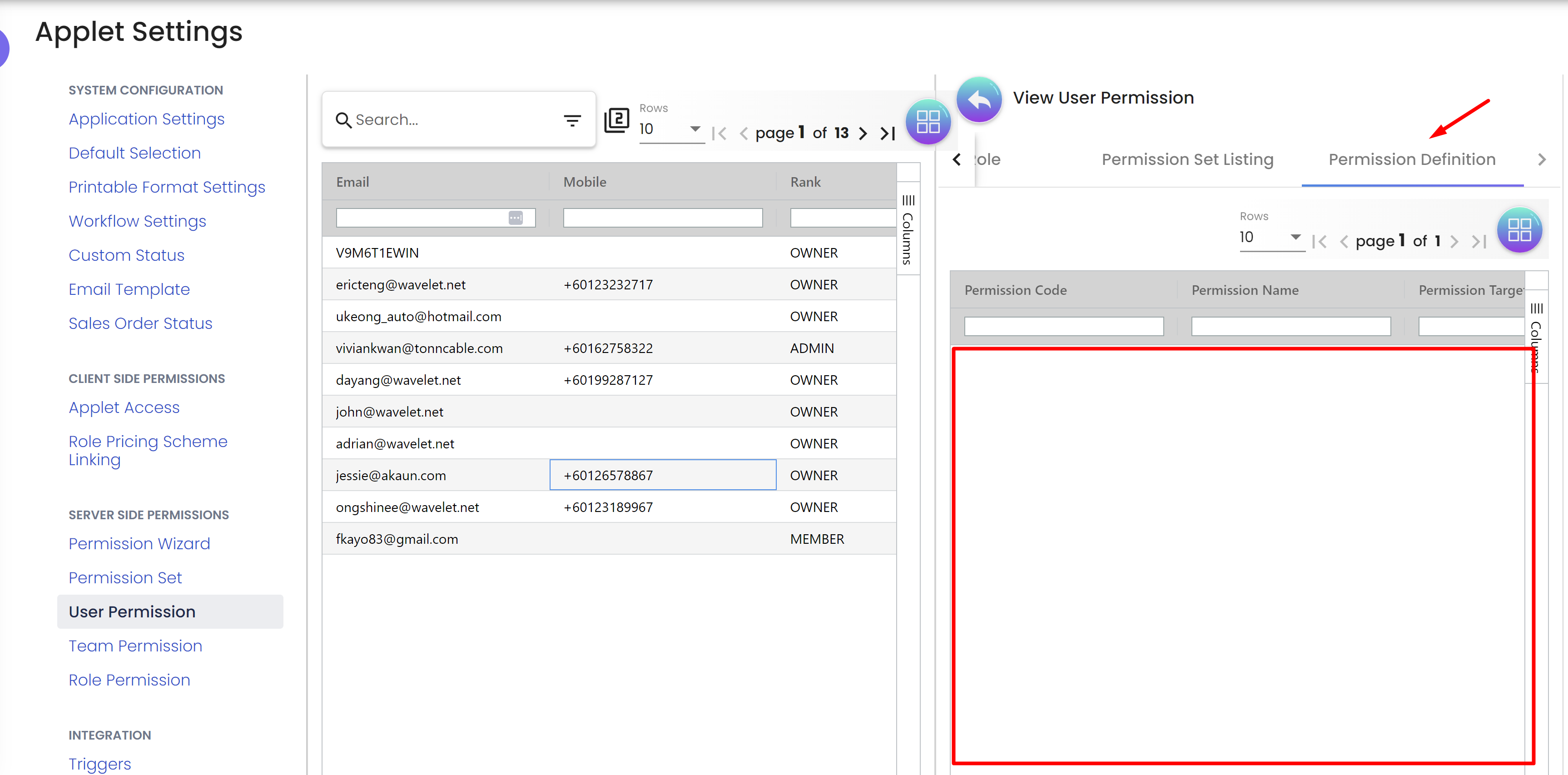Image resolution: width=1568 pixels, height=775 pixels.
Task: Go to next page of user list
Action: [863, 133]
